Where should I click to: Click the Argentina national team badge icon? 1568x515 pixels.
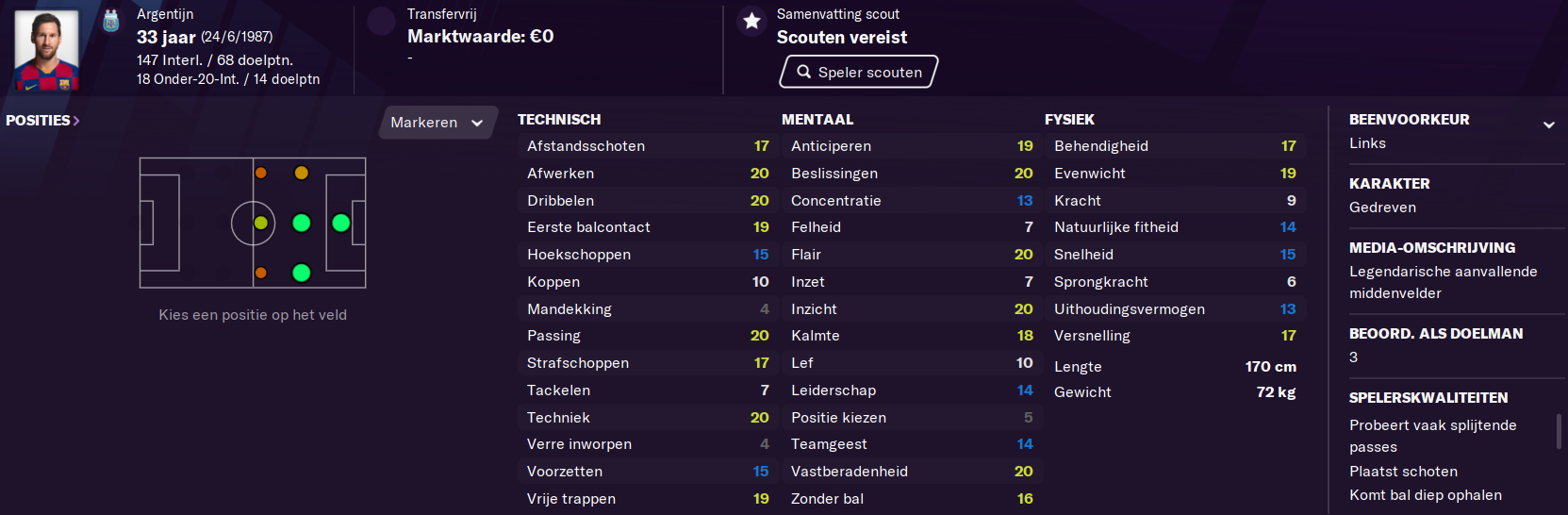(x=110, y=20)
